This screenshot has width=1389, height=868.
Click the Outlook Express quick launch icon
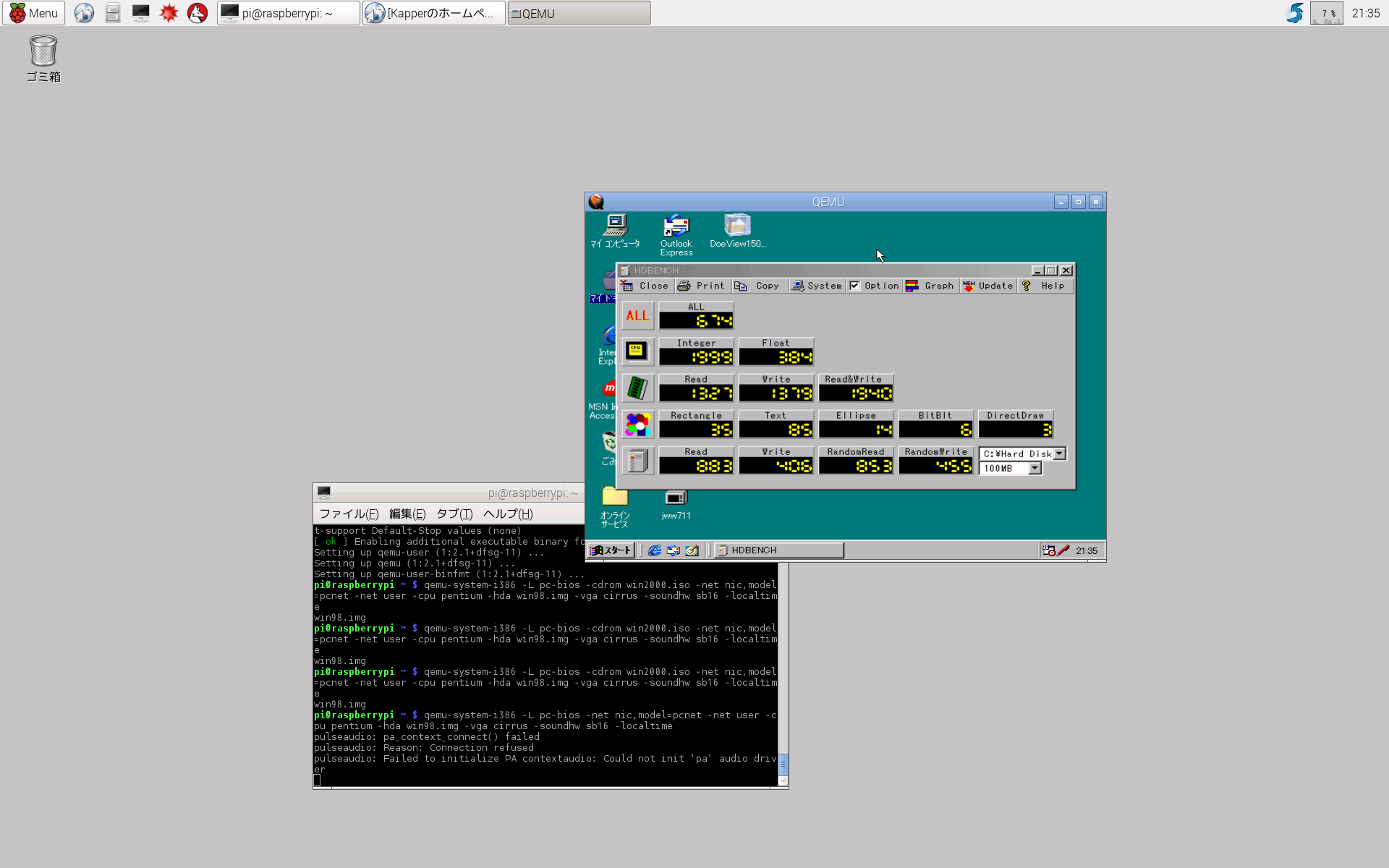673,550
